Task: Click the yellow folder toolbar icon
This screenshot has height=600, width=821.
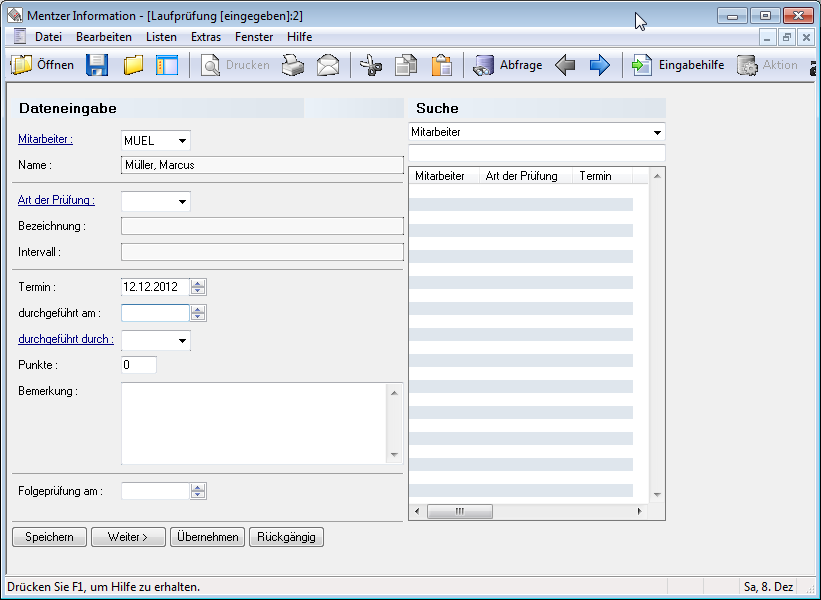Action: pos(133,66)
